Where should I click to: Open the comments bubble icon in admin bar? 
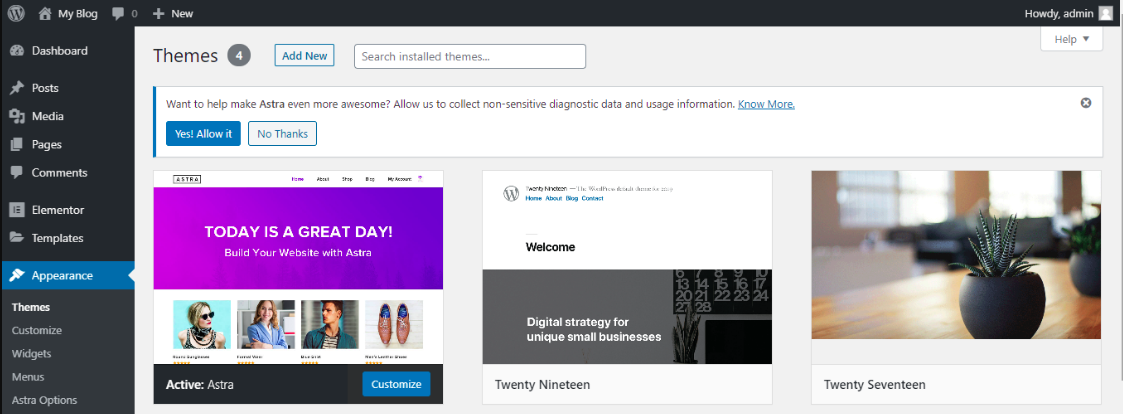119,14
